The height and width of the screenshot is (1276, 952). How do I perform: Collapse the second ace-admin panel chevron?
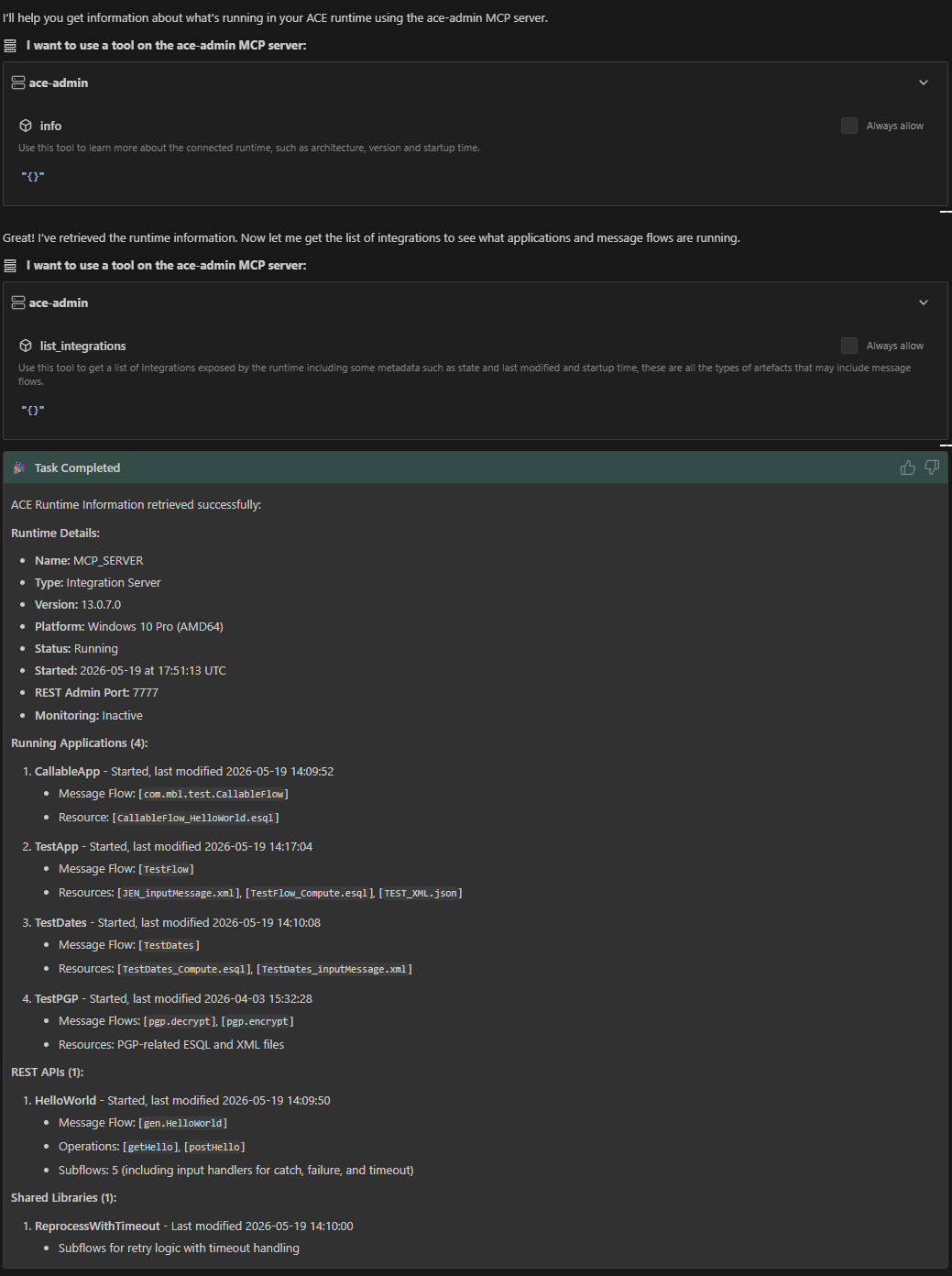pyautogui.click(x=924, y=302)
